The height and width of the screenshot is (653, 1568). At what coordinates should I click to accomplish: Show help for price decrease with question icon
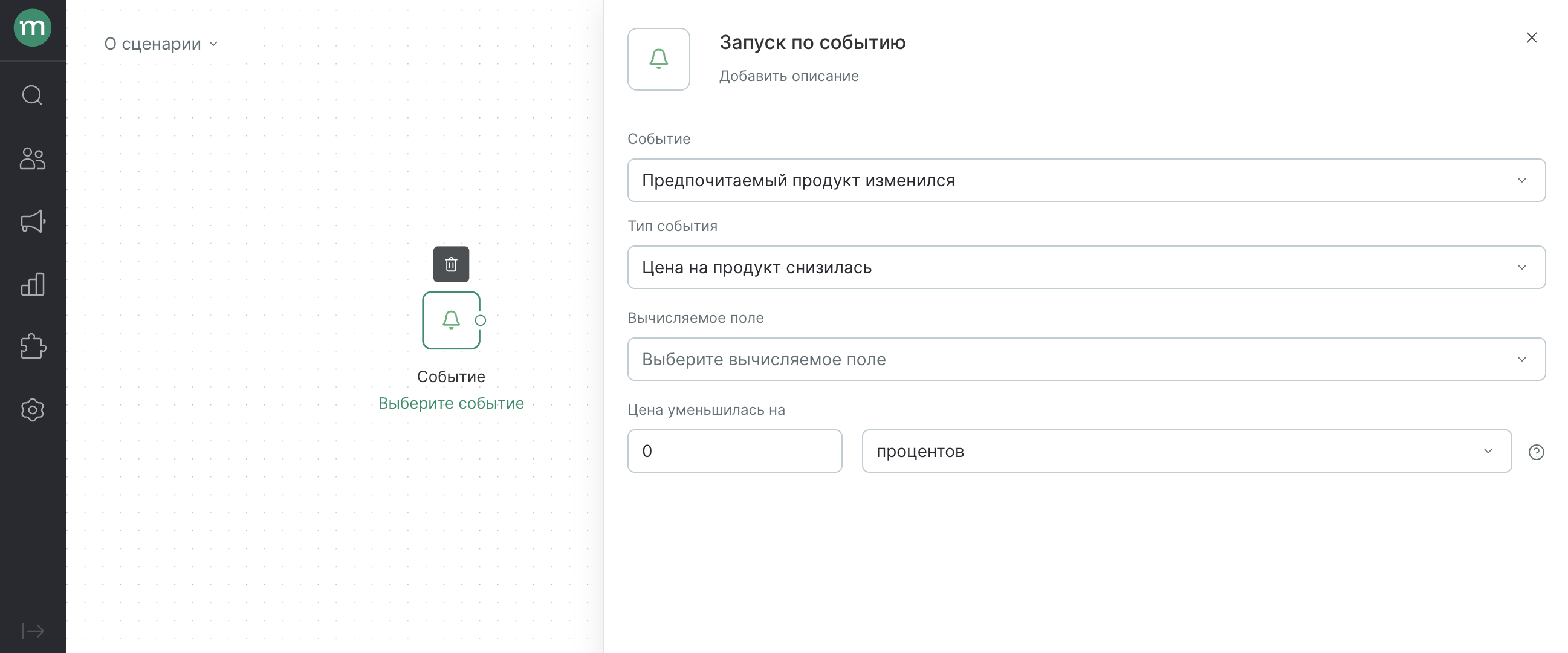click(1536, 452)
